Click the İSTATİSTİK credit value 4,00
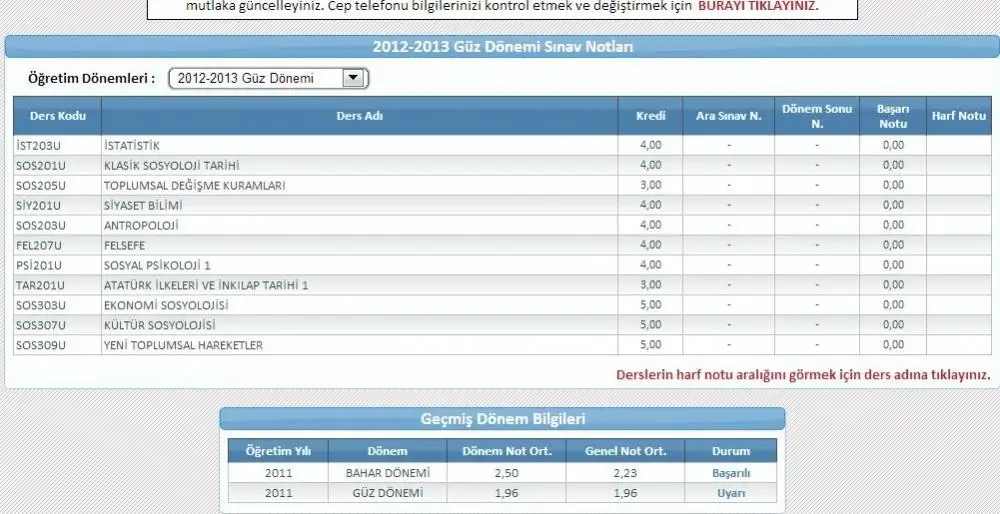The image size is (1000, 514). click(x=651, y=145)
